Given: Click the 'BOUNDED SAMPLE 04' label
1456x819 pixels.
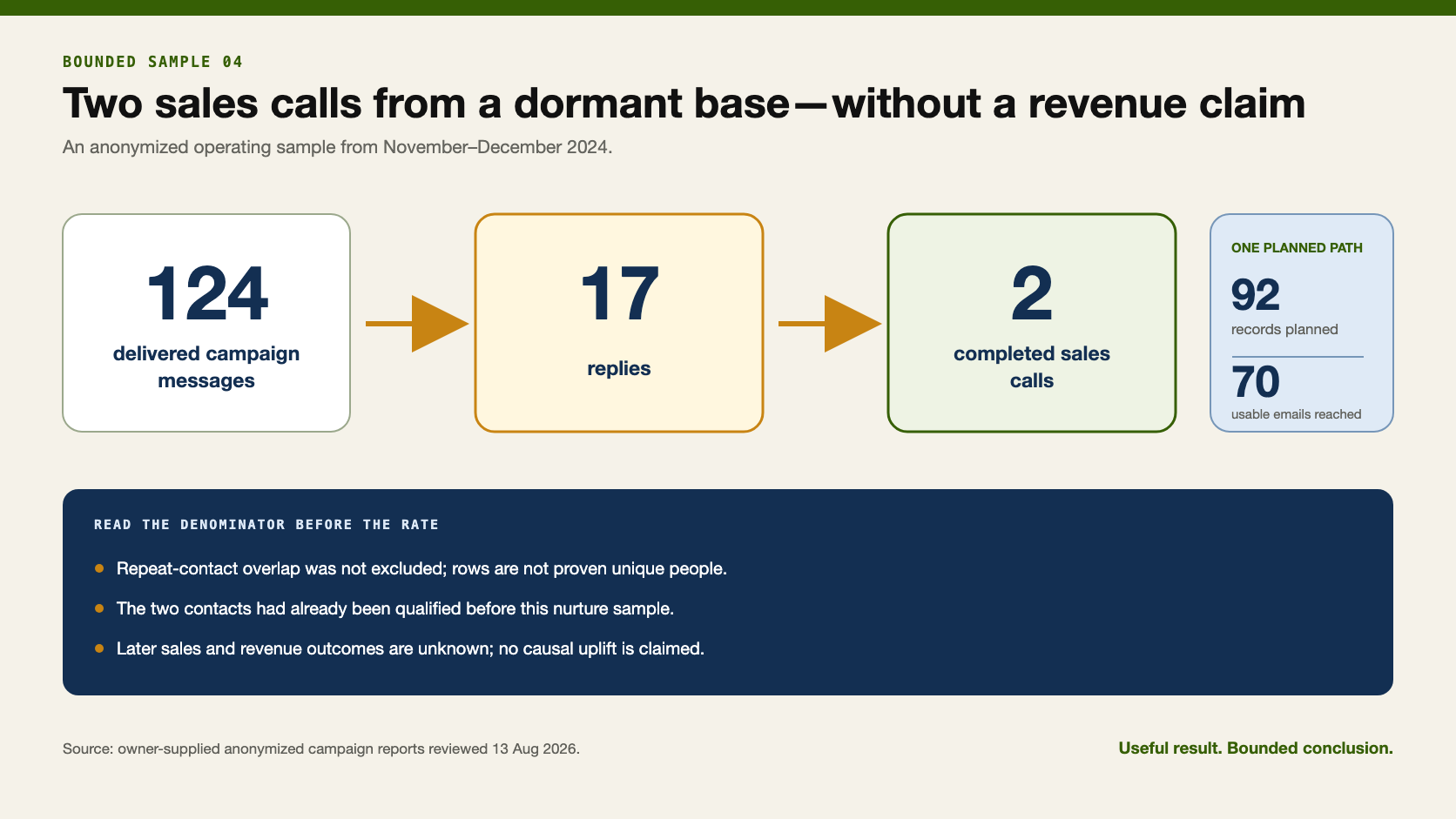Looking at the screenshot, I should 152,62.
